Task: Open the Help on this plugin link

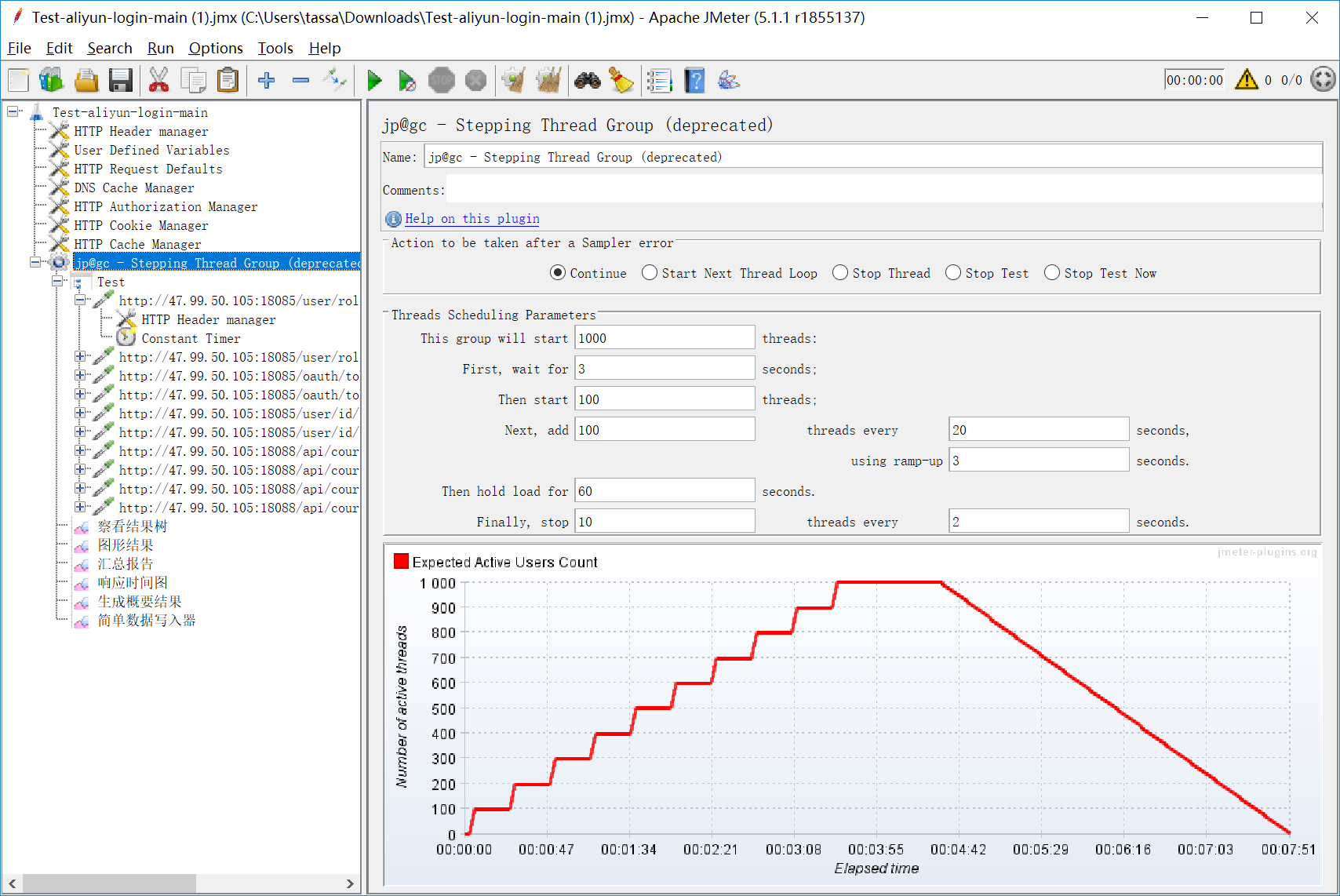Action: [x=472, y=219]
